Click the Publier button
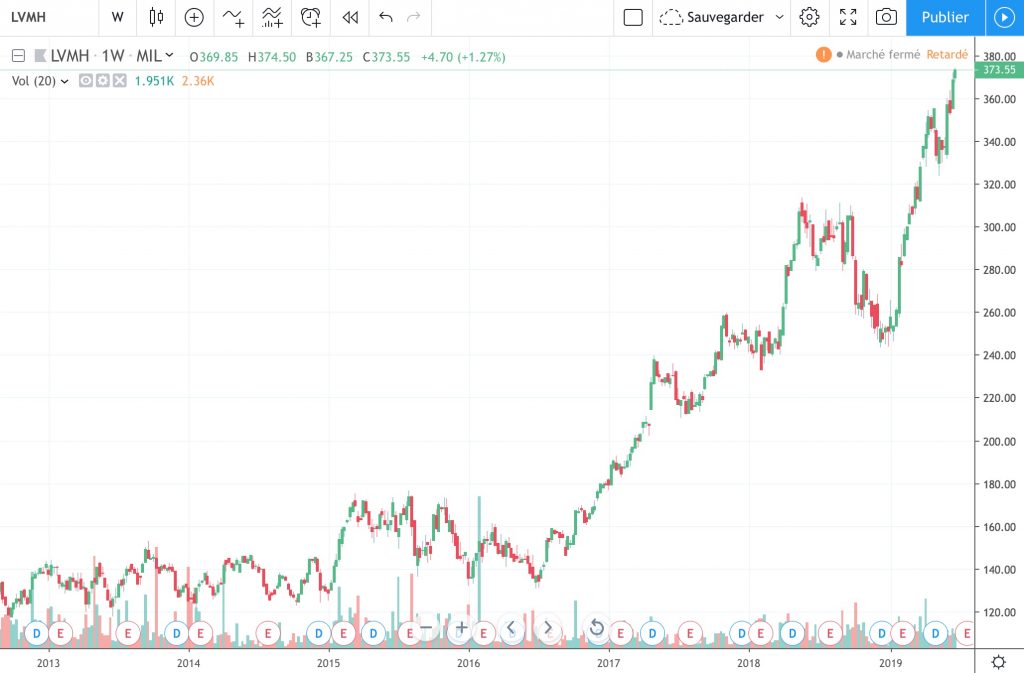This screenshot has width=1024, height=673. pyautogui.click(x=944, y=17)
